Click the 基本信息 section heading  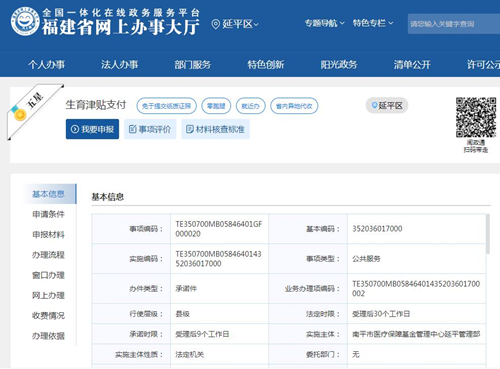(x=108, y=197)
